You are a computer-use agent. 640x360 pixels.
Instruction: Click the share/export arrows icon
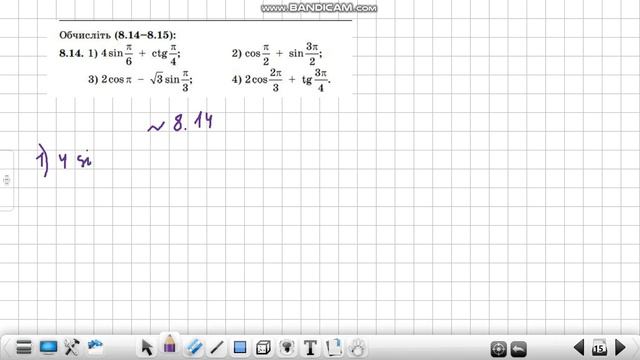pyautogui.click(x=95, y=347)
